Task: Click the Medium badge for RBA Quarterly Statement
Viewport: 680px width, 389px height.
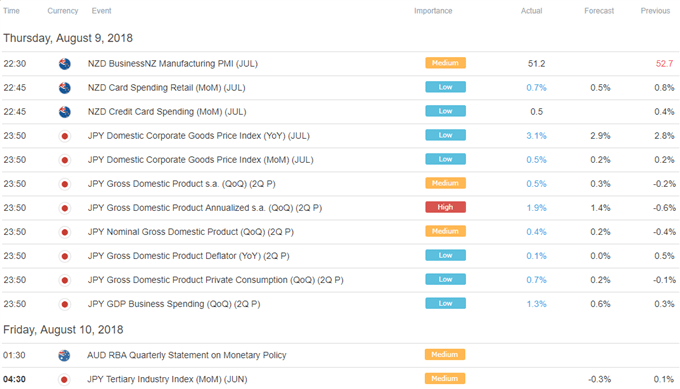Action: [445, 355]
